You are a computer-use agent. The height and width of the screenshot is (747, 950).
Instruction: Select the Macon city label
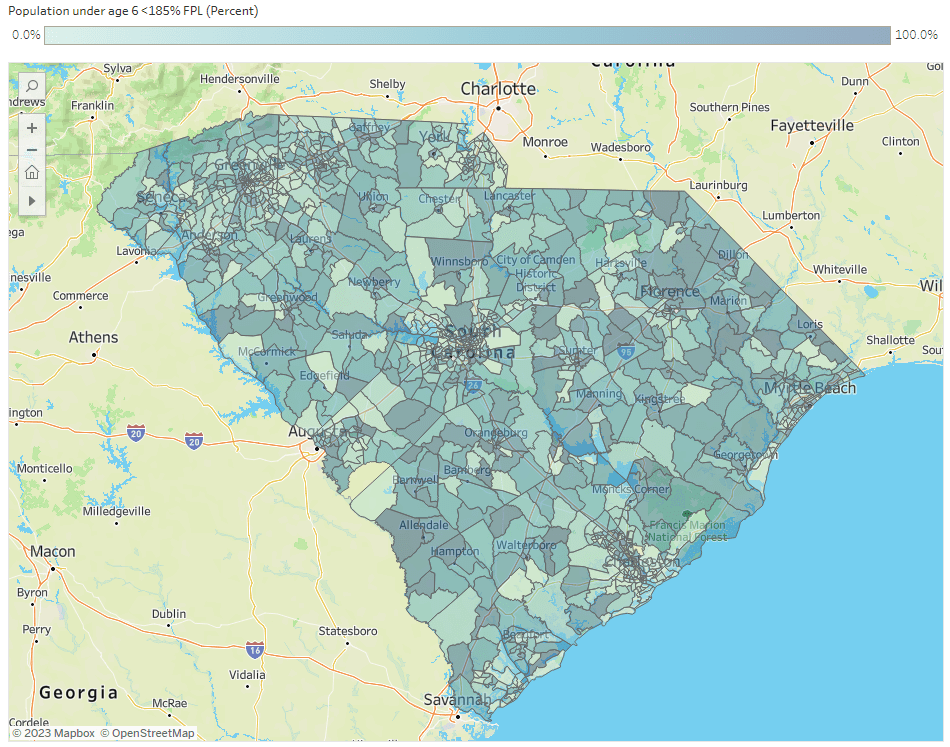coord(53,552)
